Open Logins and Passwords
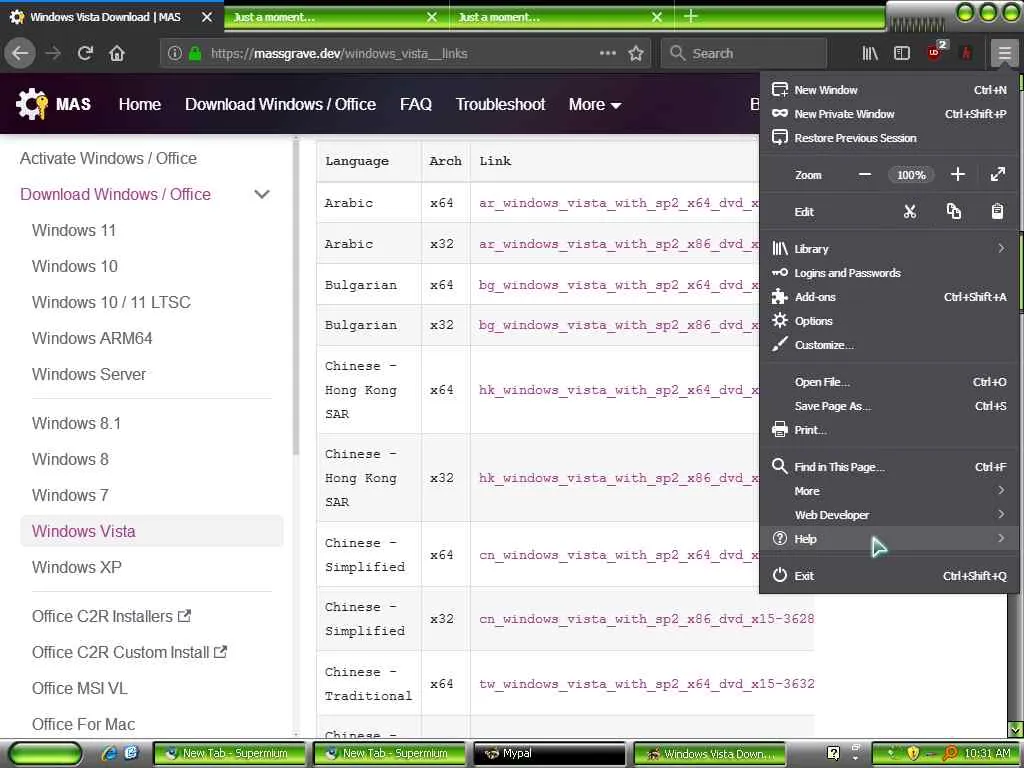Image resolution: width=1024 pixels, height=768 pixels. click(889, 273)
